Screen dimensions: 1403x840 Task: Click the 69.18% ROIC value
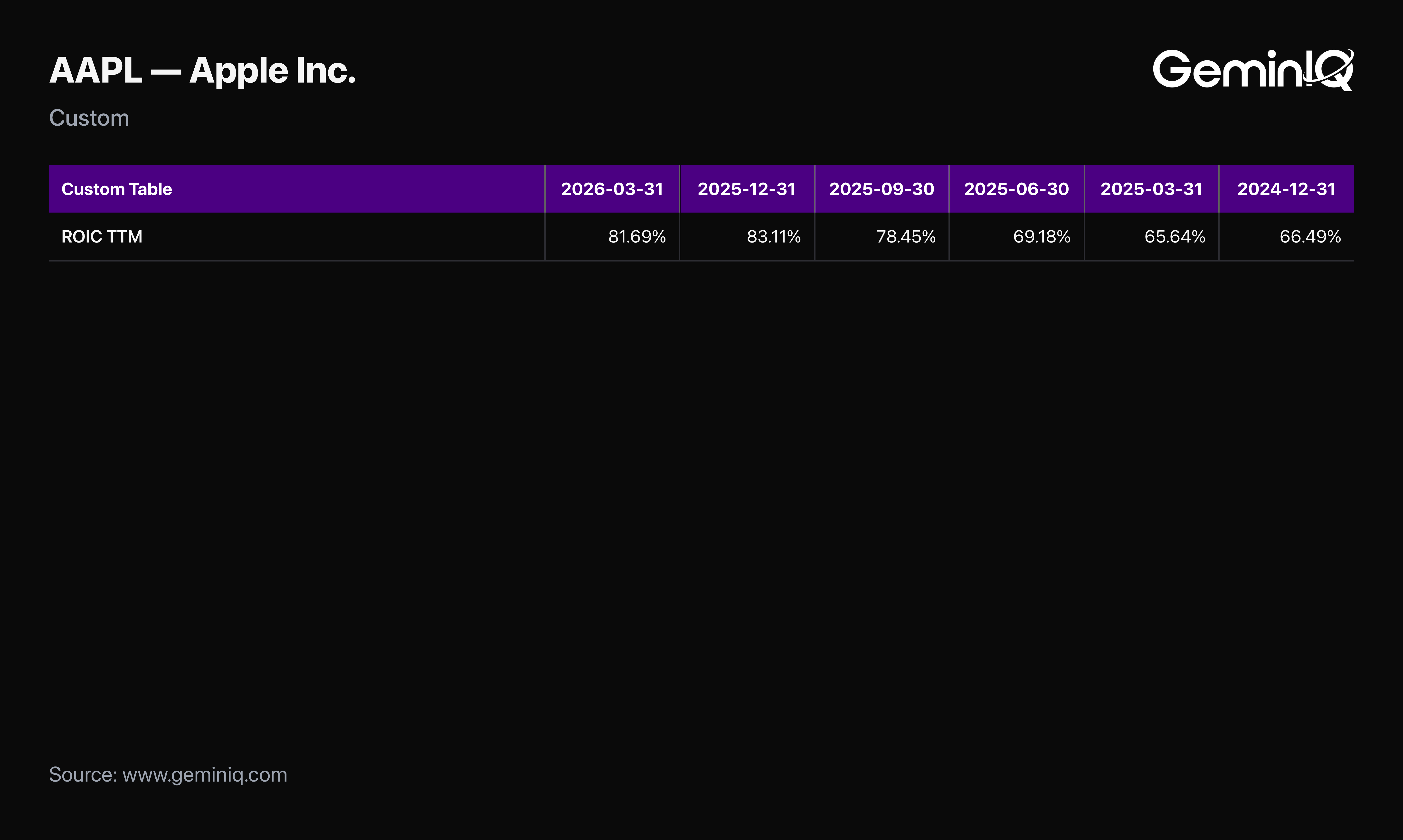[x=1042, y=237]
